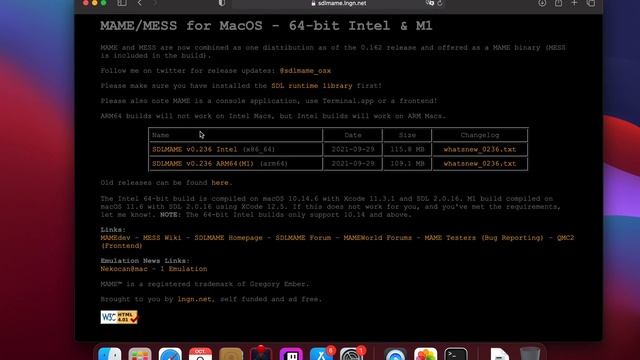This screenshot has width=640, height=360.
Task: Visit the SDLMAME Forum link
Action: pyautogui.click(x=303, y=238)
